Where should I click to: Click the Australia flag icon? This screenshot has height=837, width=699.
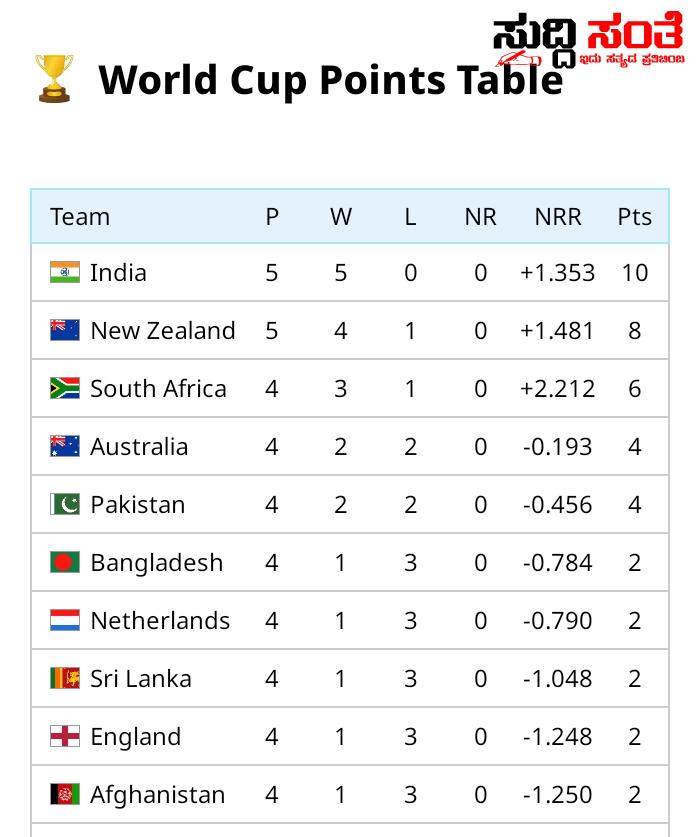[65, 446]
